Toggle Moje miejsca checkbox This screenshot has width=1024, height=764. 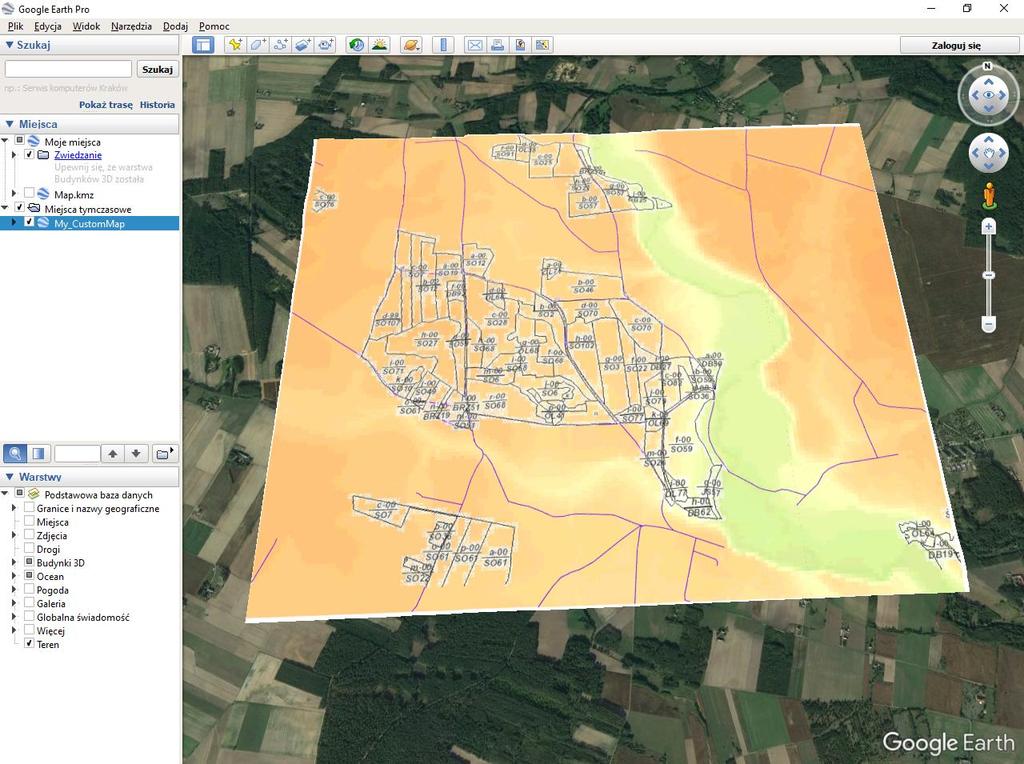pyautogui.click(x=20, y=141)
